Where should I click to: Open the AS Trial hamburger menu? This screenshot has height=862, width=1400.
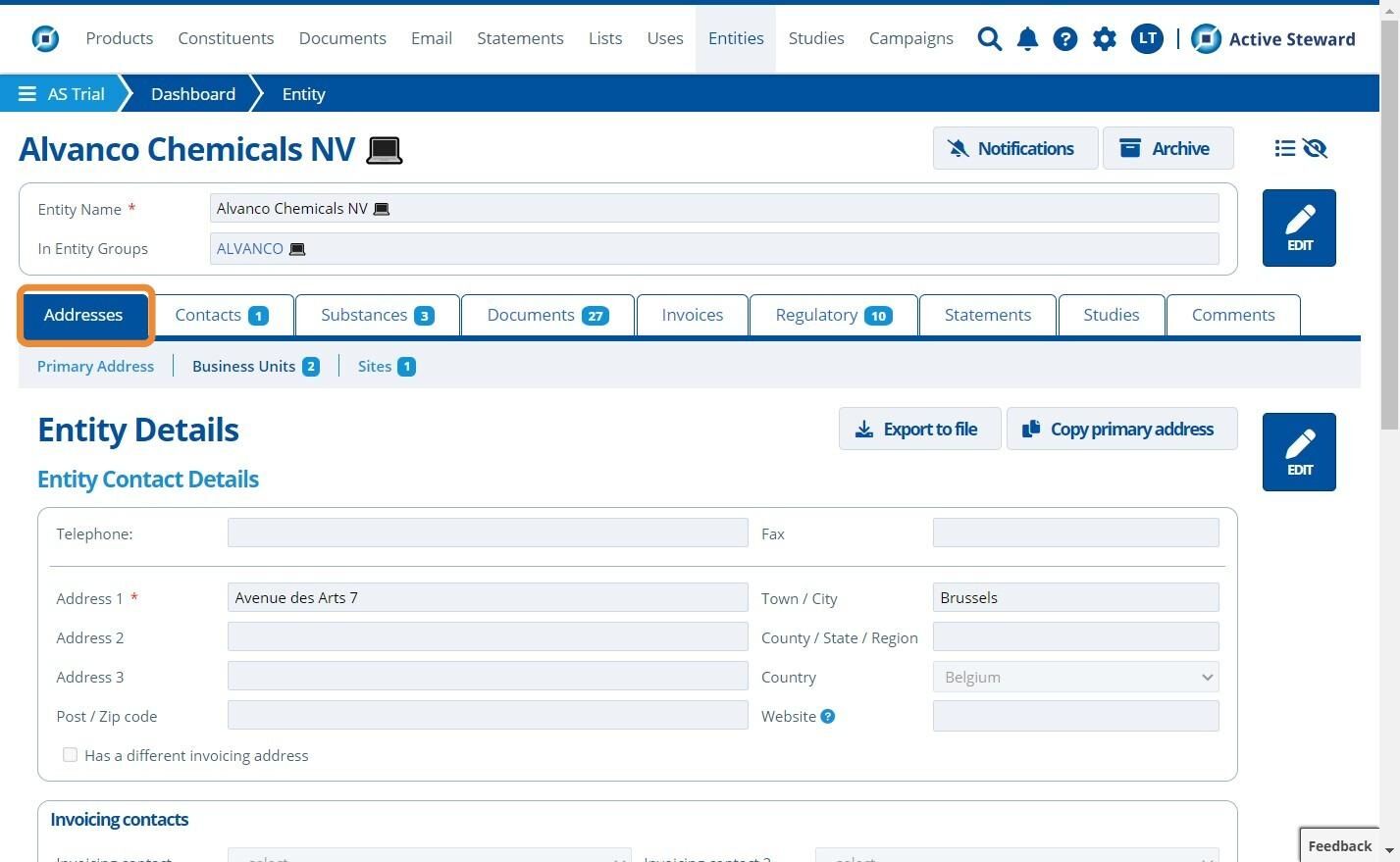[27, 94]
